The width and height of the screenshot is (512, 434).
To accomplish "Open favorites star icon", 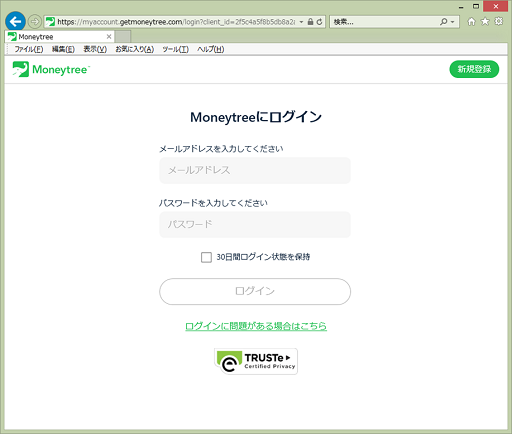I will (x=485, y=22).
